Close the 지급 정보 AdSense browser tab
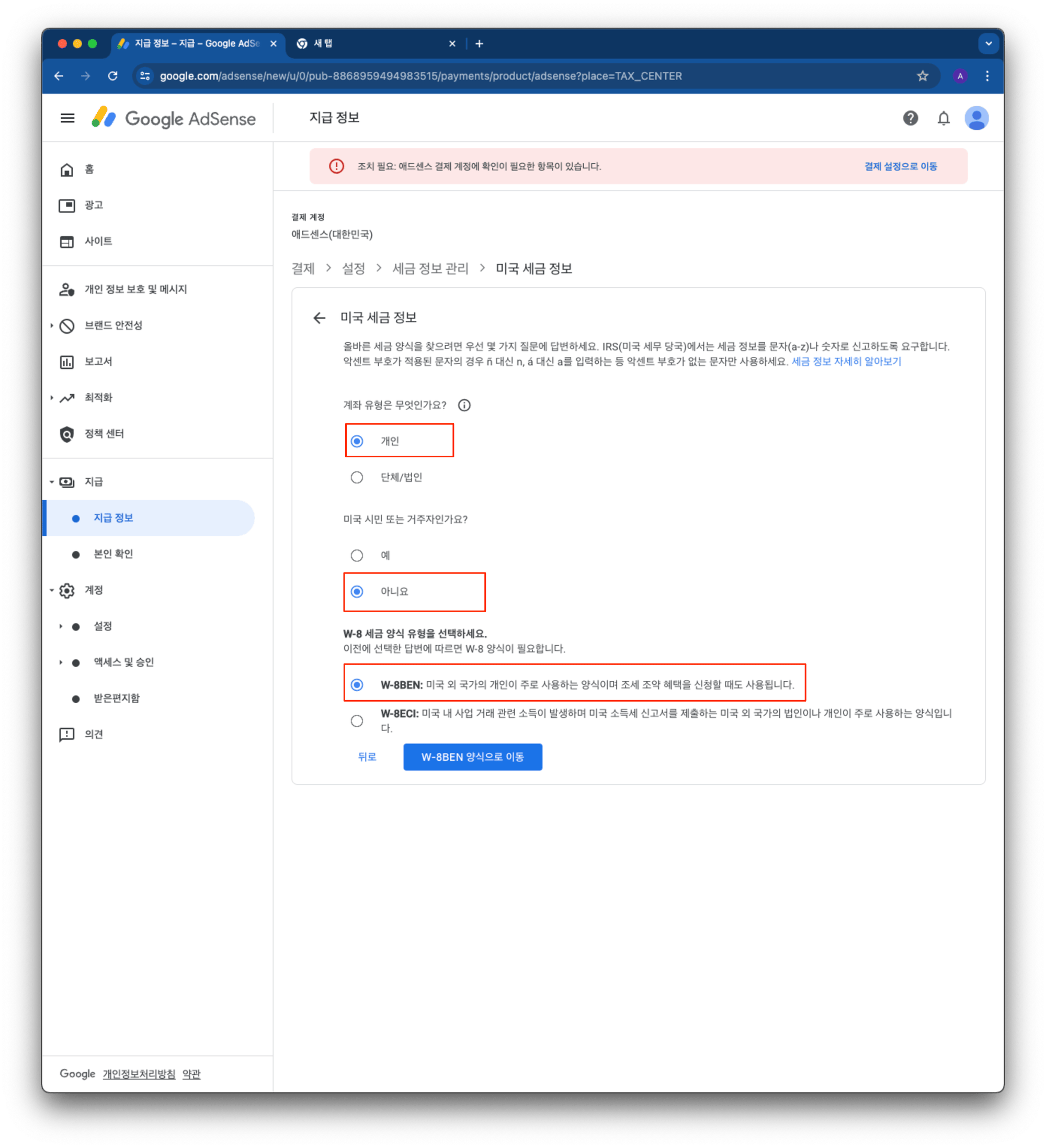 click(273, 44)
